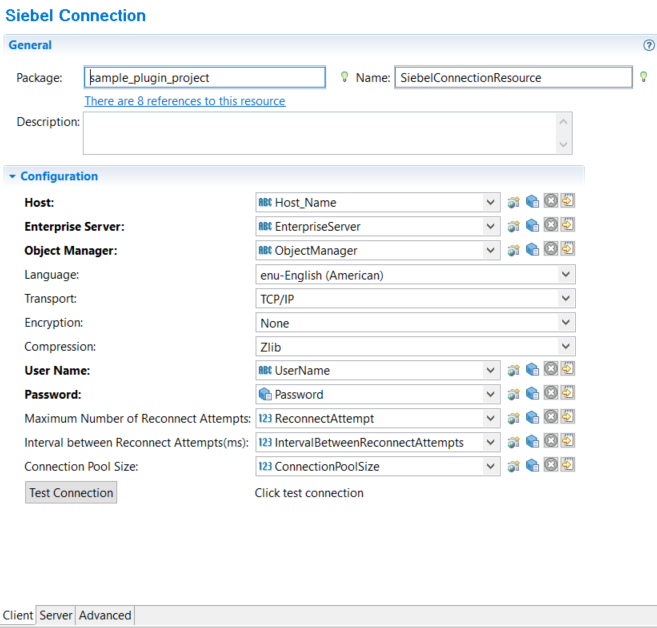Click gray X icon beside IntervalBetweenReconnectAttempts
Viewport: 657px width, 628px height.
pyautogui.click(x=551, y=441)
